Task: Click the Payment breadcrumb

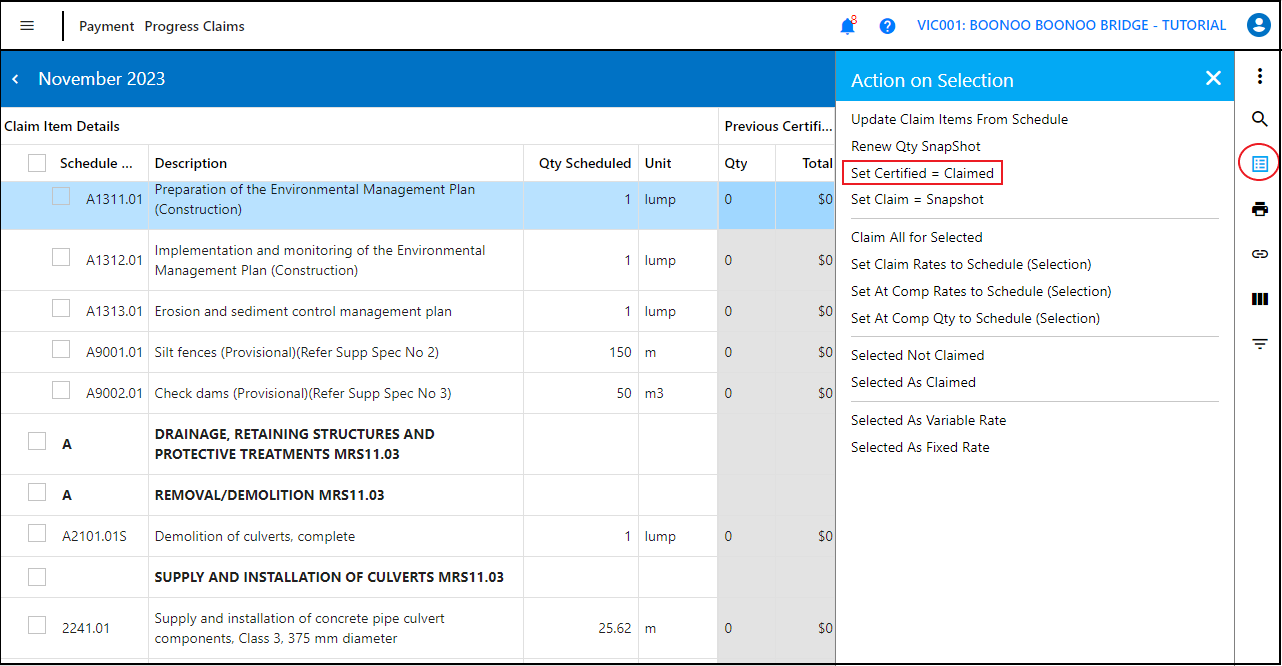Action: coord(106,26)
